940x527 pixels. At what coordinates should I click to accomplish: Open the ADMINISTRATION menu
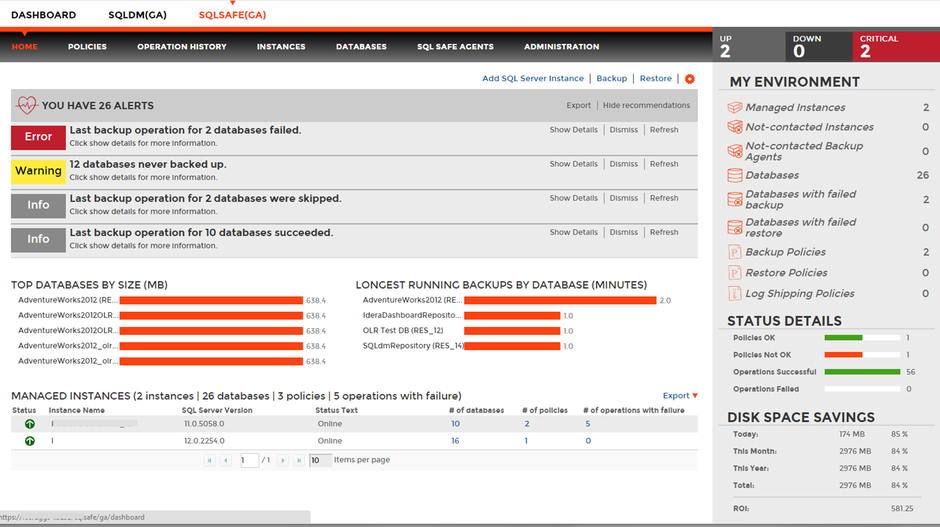click(x=561, y=47)
